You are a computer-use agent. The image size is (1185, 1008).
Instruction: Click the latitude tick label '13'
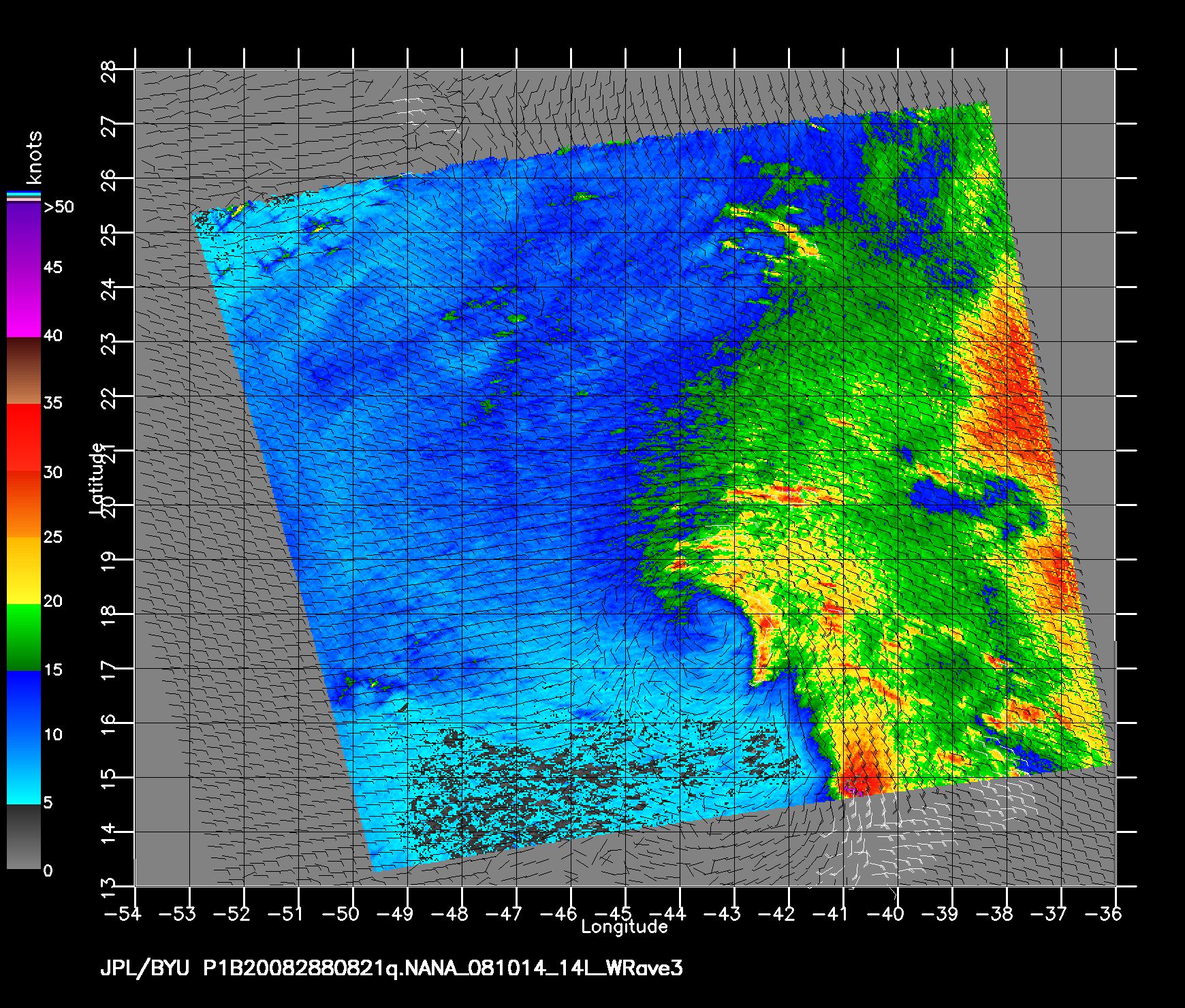108,888
